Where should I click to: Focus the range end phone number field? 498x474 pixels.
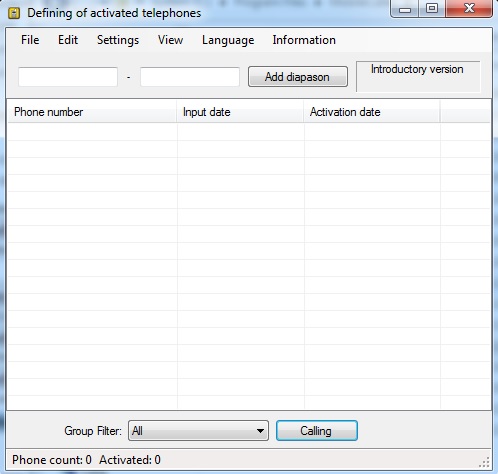coord(190,77)
